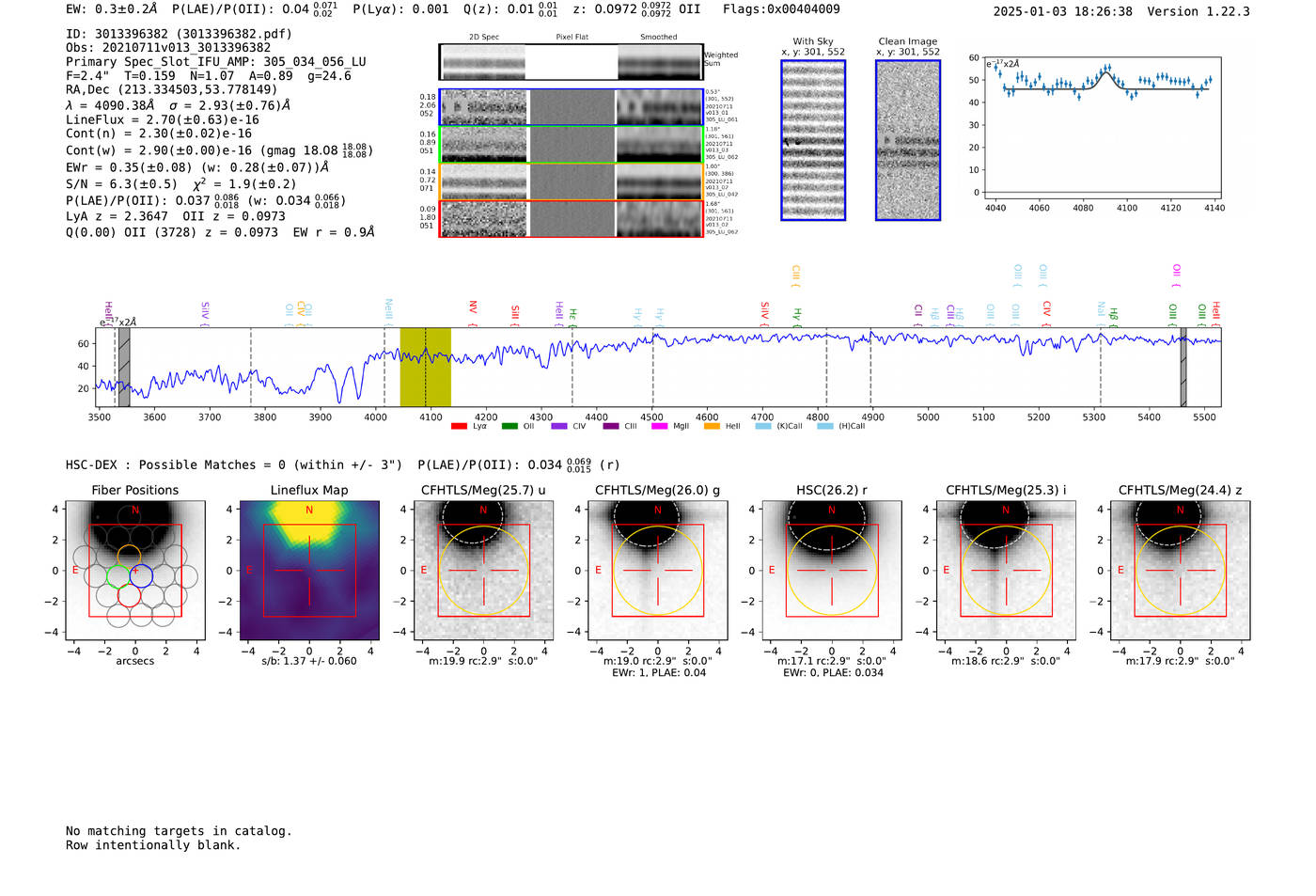Image resolution: width=1316 pixels, height=896 pixels.
Task: Click the Pixel Flat column header
Action: [x=572, y=38]
